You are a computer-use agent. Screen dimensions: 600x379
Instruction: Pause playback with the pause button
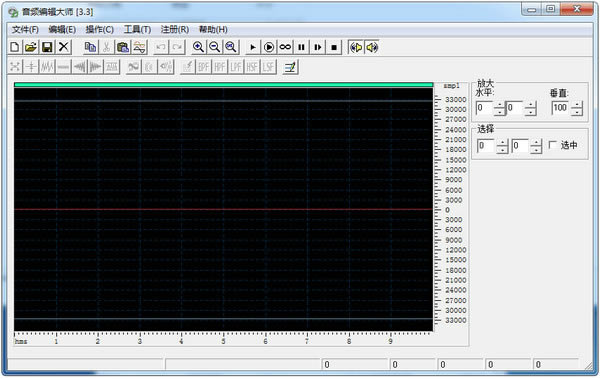pos(302,47)
